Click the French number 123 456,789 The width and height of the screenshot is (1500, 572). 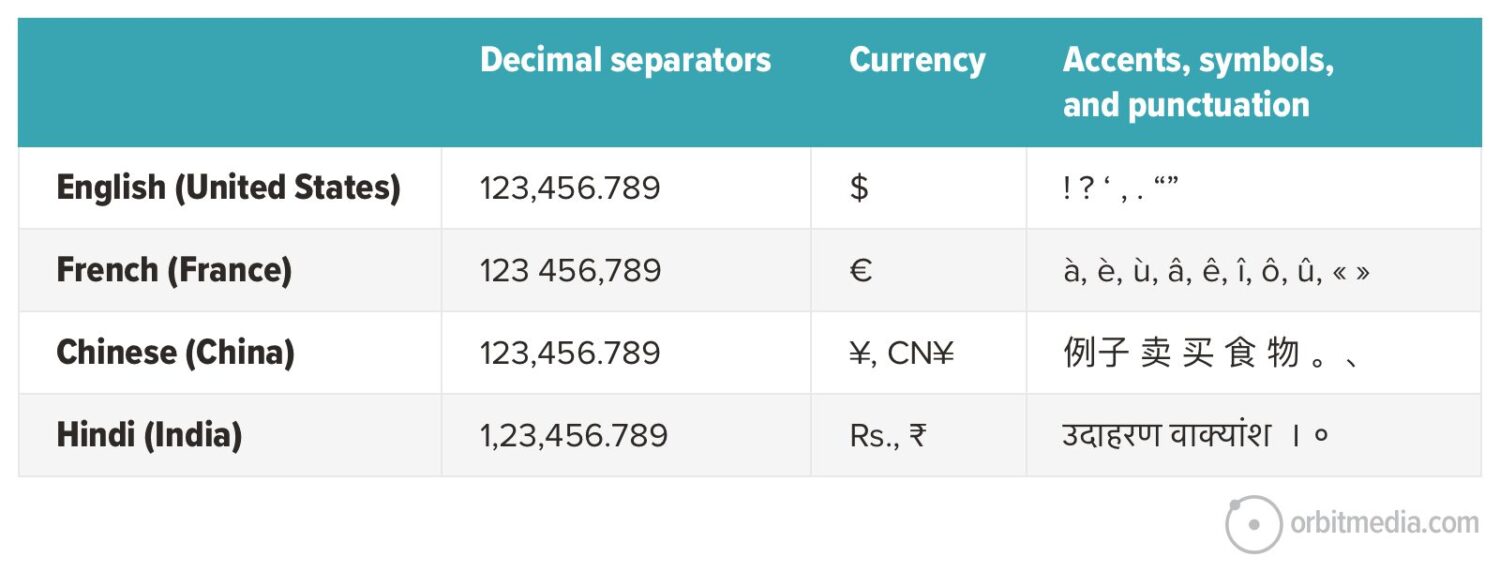[x=570, y=271]
